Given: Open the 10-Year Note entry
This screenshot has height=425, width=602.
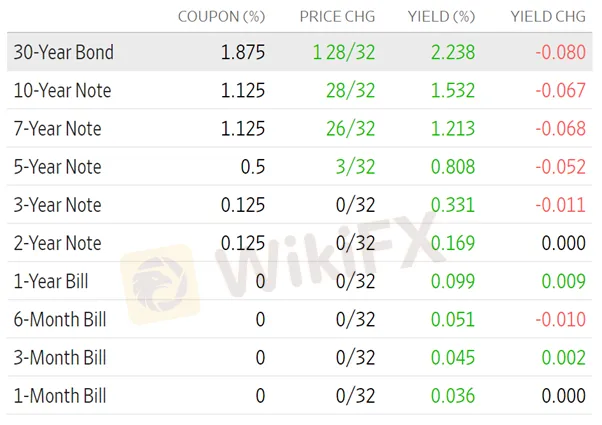Looking at the screenshot, I should point(63,90).
